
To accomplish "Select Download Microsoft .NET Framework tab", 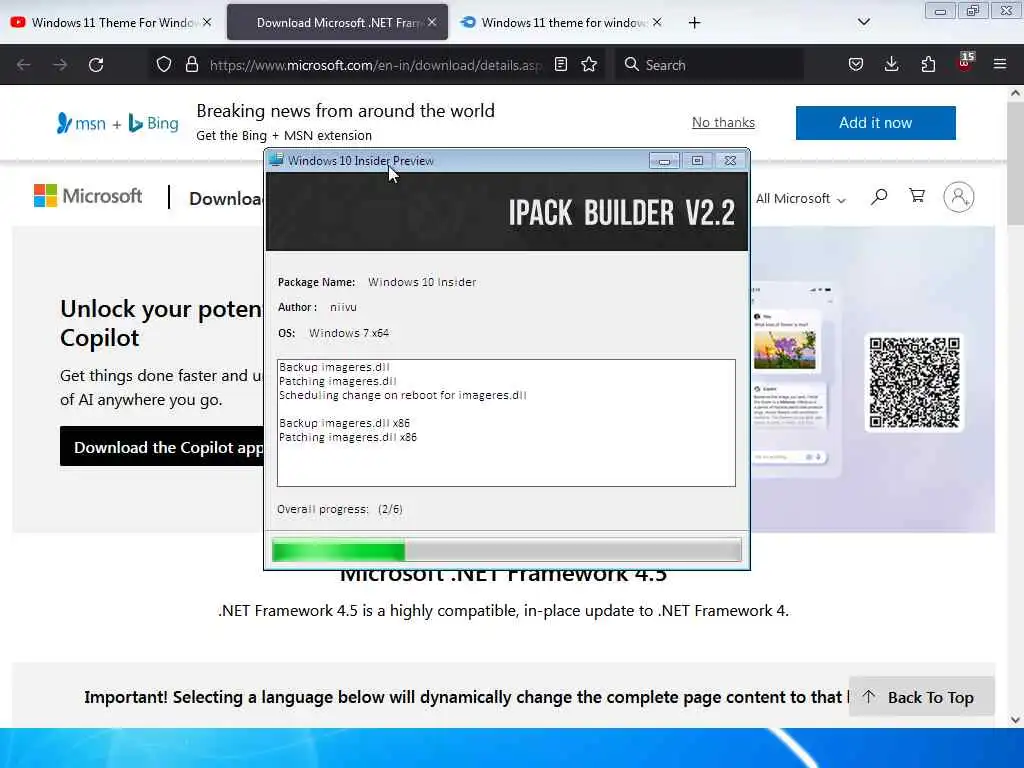I will coord(336,22).
